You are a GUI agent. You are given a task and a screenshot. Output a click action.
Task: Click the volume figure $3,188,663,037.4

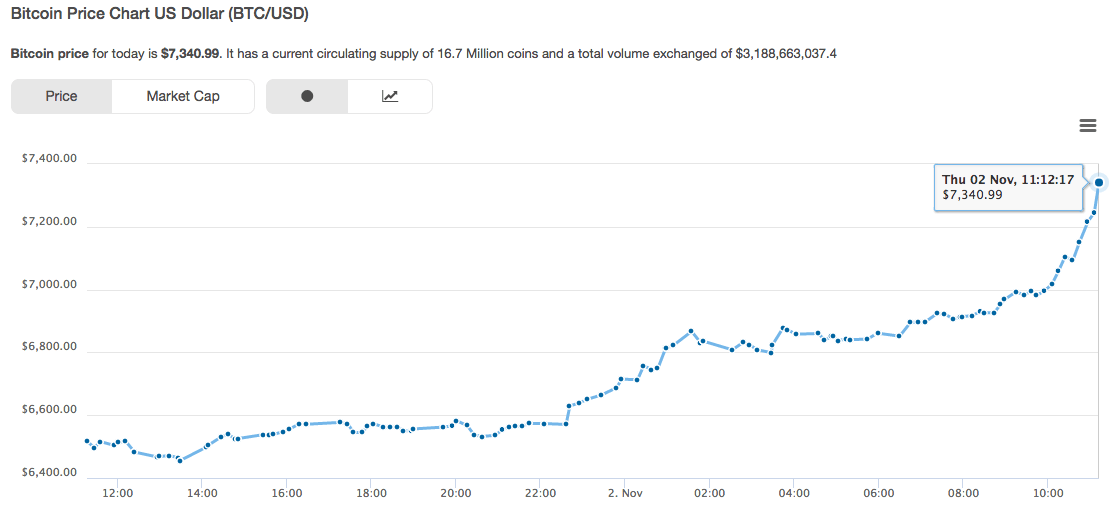point(786,53)
